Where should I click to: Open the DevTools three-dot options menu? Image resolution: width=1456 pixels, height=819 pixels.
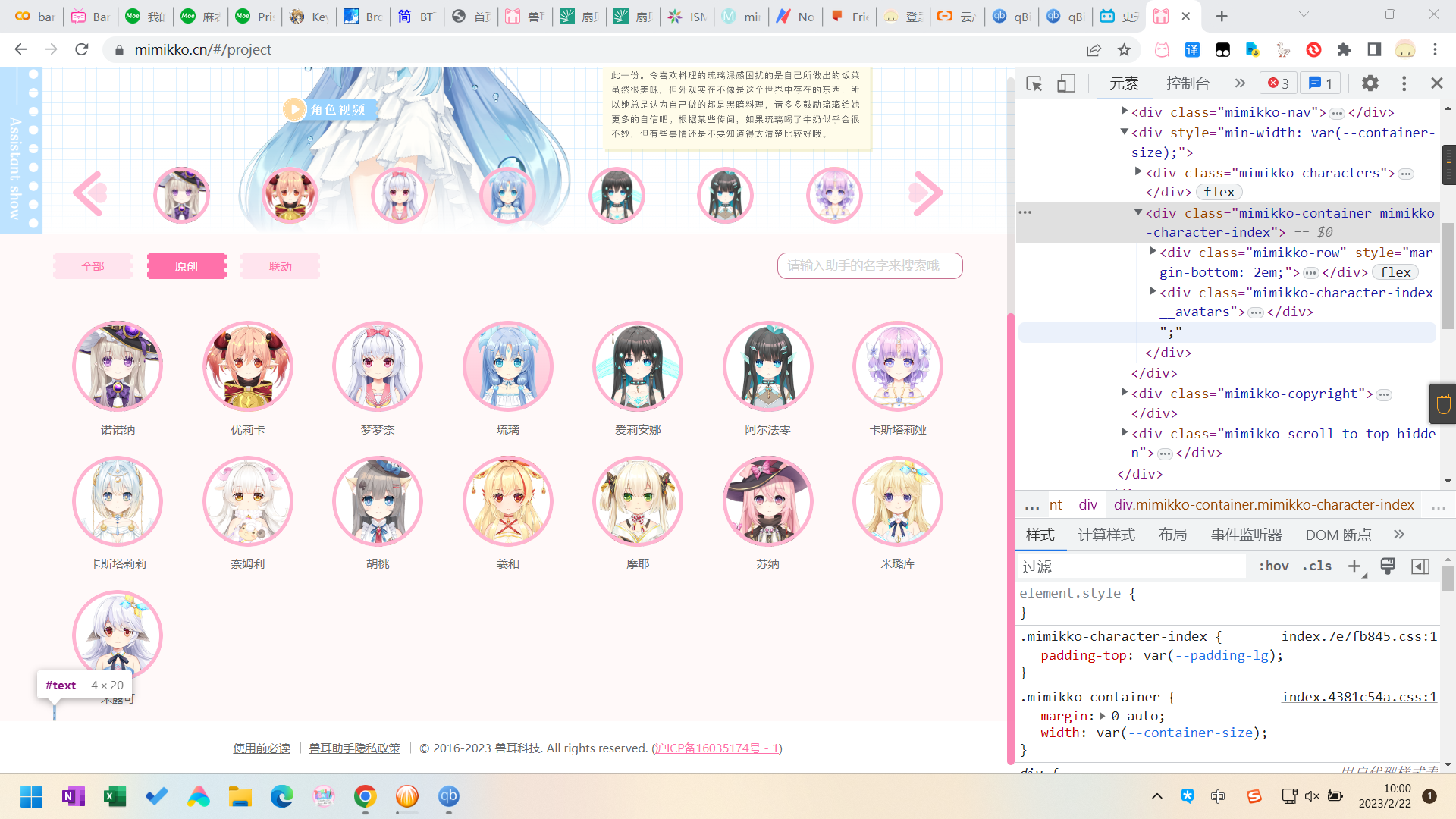(1404, 83)
